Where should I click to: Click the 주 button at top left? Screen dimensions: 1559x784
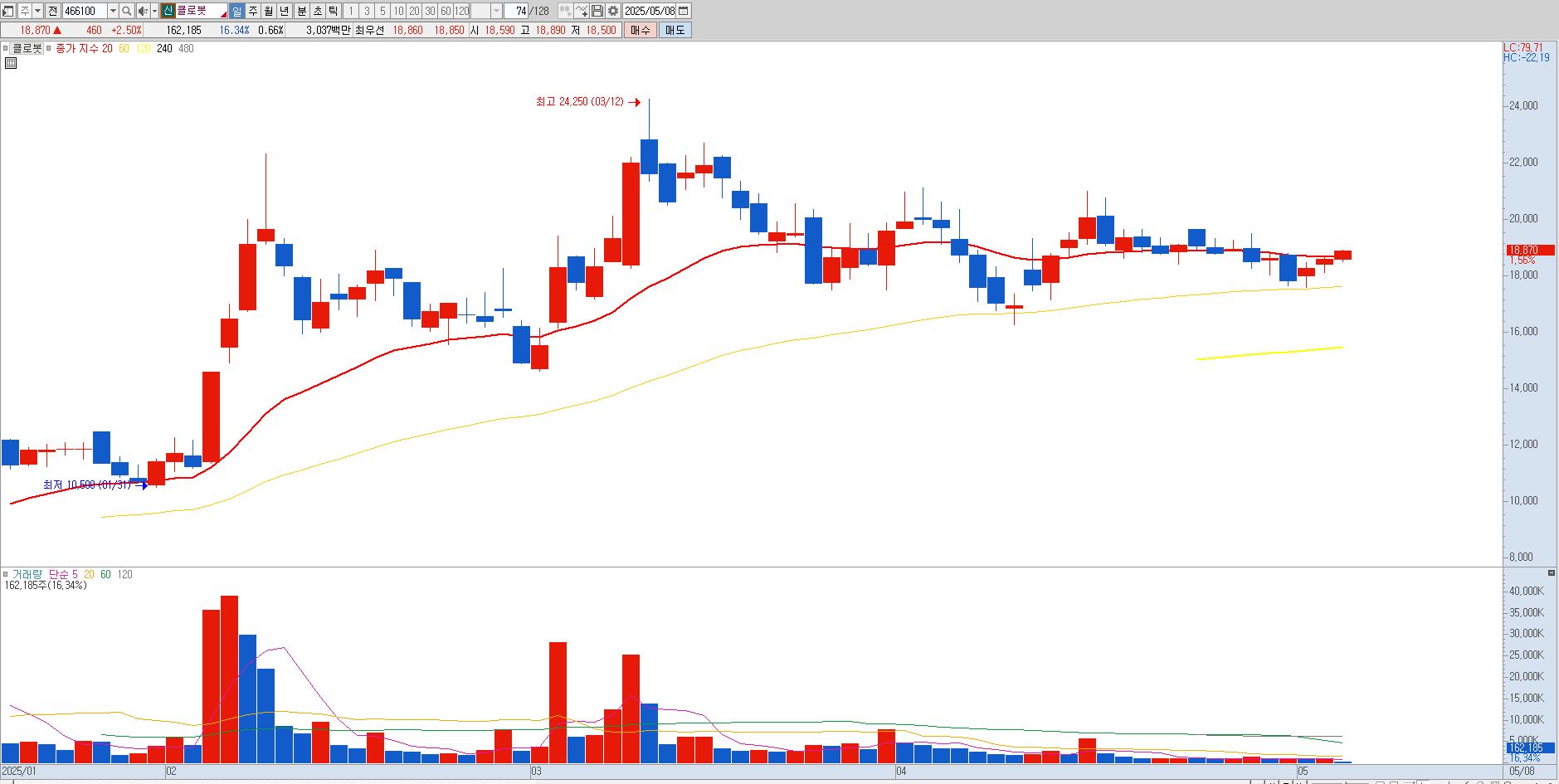[x=25, y=11]
